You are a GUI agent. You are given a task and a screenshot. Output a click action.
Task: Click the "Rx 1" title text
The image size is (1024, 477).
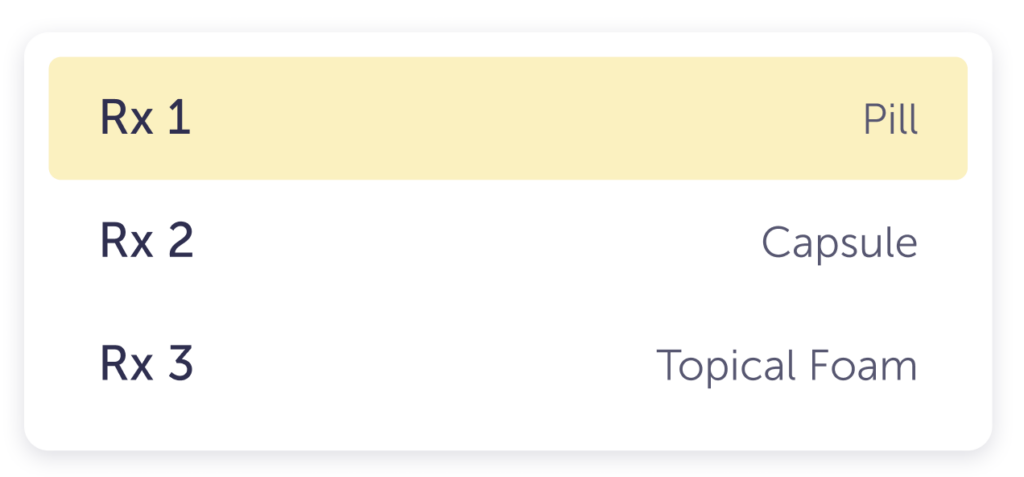click(x=145, y=119)
